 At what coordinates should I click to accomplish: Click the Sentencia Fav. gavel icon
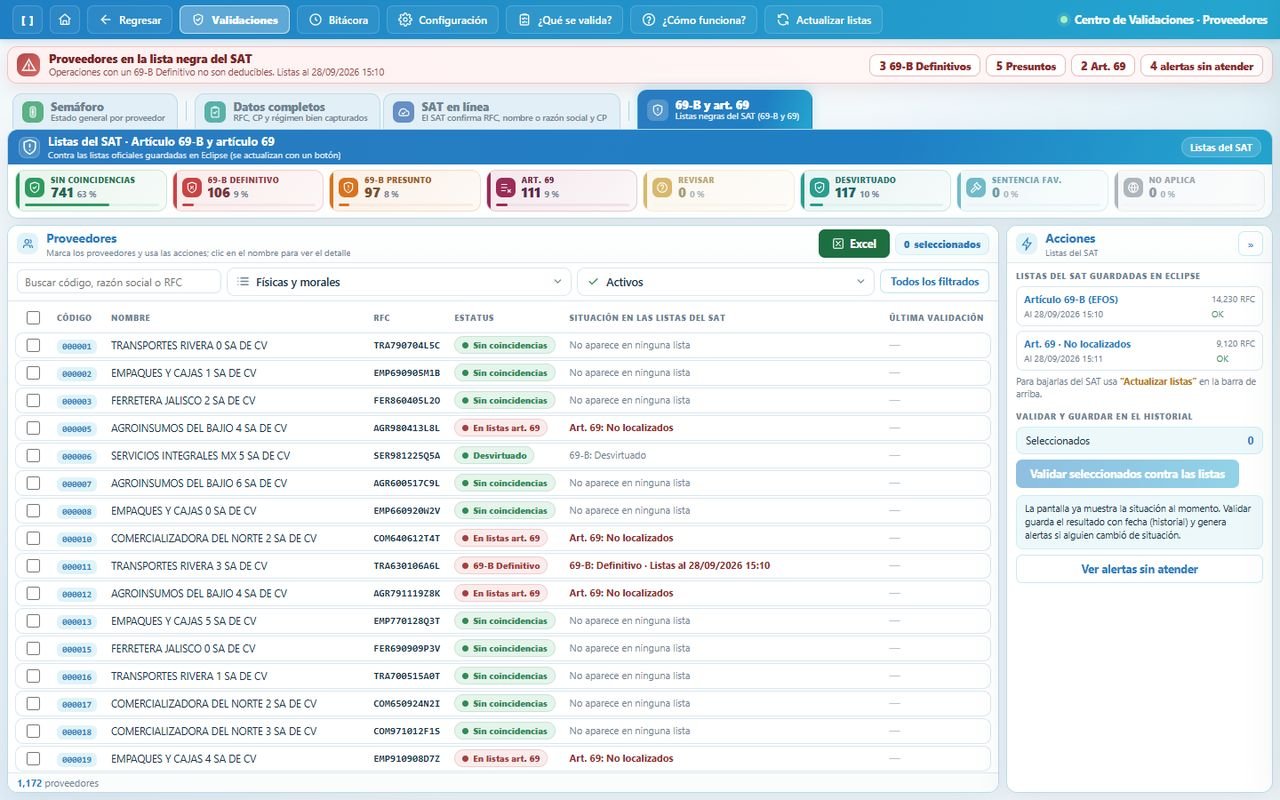click(x=976, y=190)
